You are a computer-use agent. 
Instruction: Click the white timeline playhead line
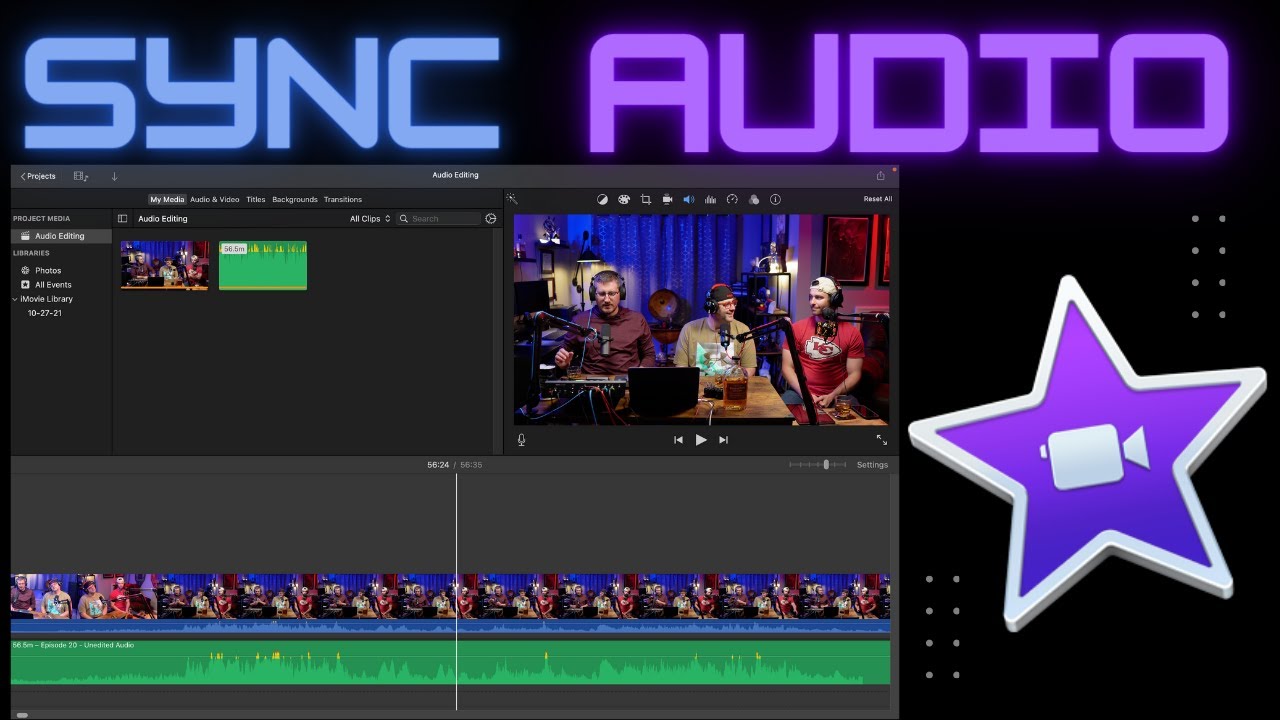(x=456, y=590)
